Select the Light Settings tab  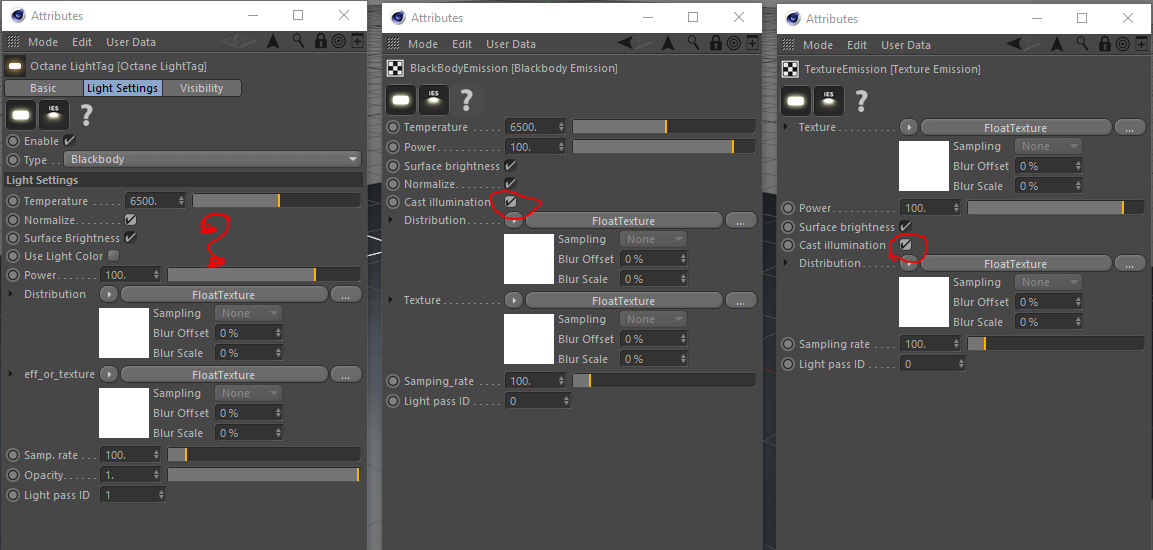122,88
